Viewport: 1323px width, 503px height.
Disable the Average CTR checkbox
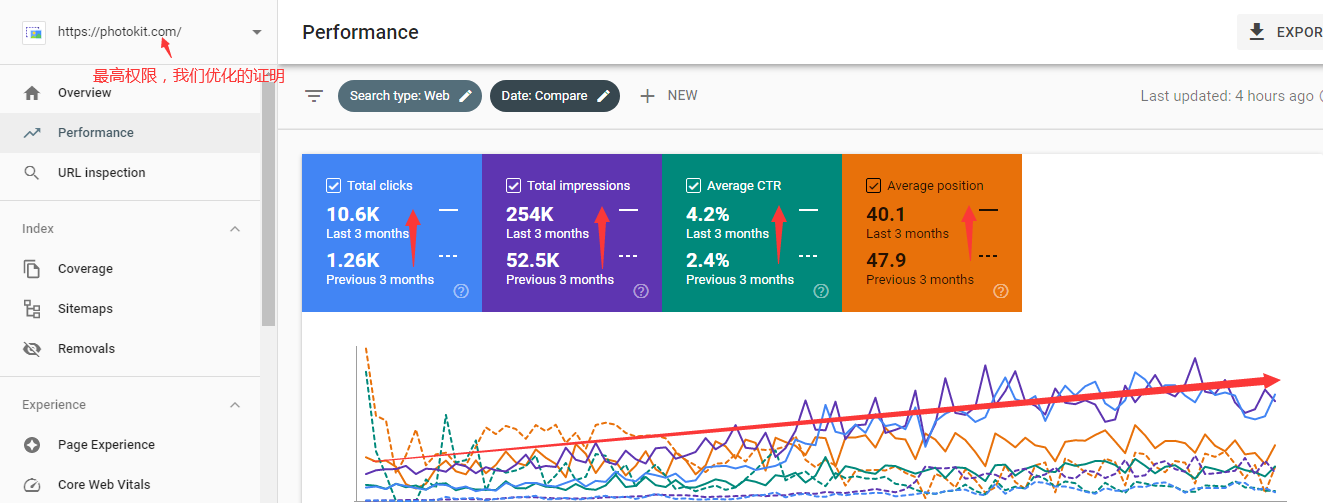click(x=694, y=185)
